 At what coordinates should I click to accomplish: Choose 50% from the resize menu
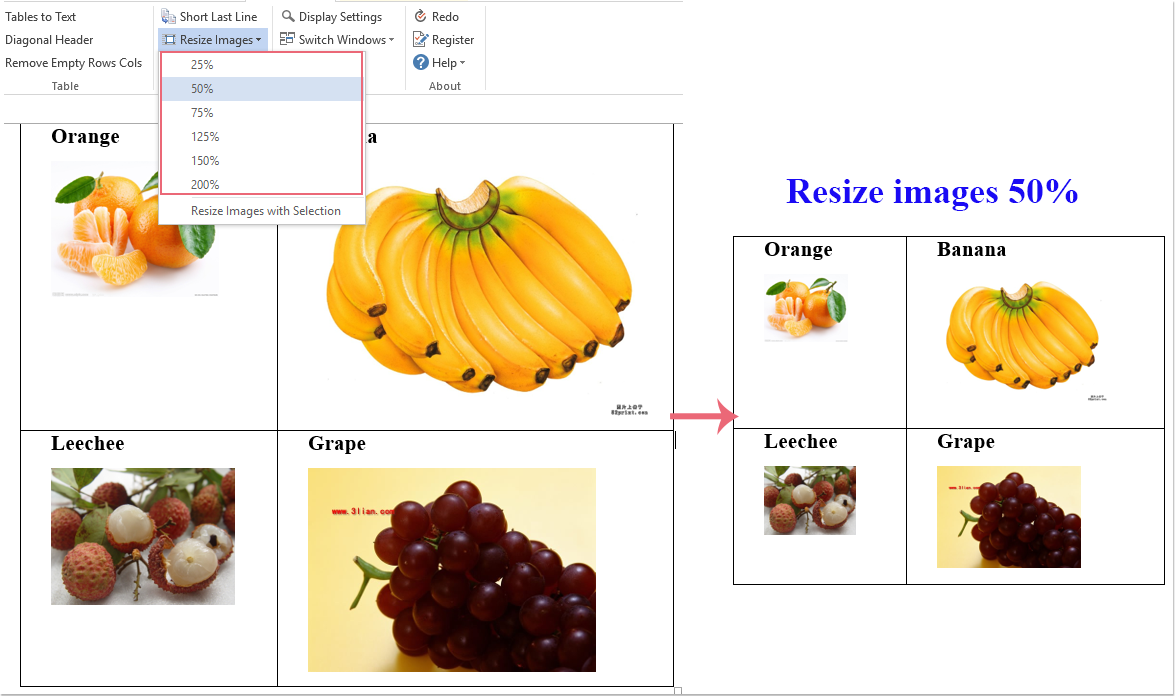click(202, 89)
